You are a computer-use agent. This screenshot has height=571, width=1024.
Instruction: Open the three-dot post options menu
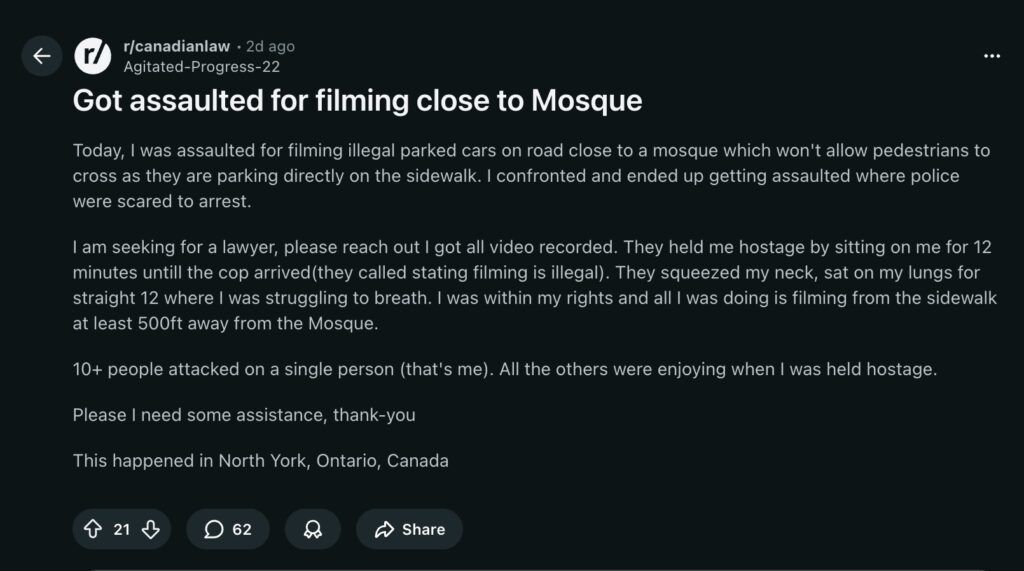[991, 56]
